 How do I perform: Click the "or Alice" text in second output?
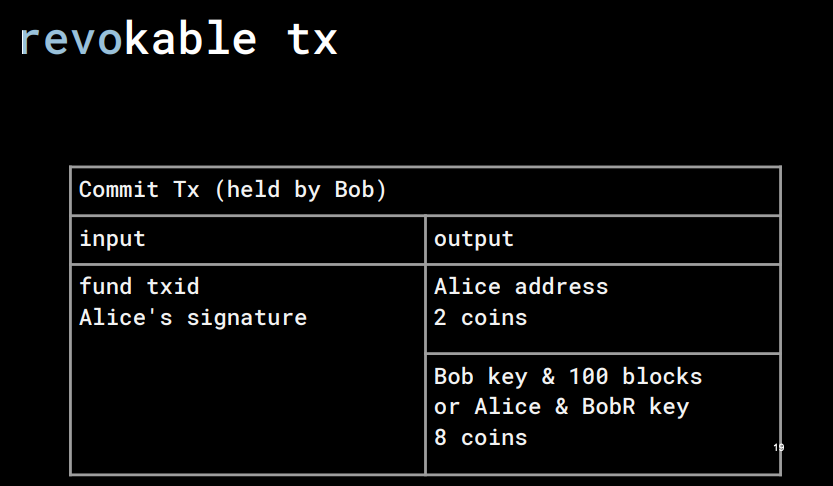(488, 407)
